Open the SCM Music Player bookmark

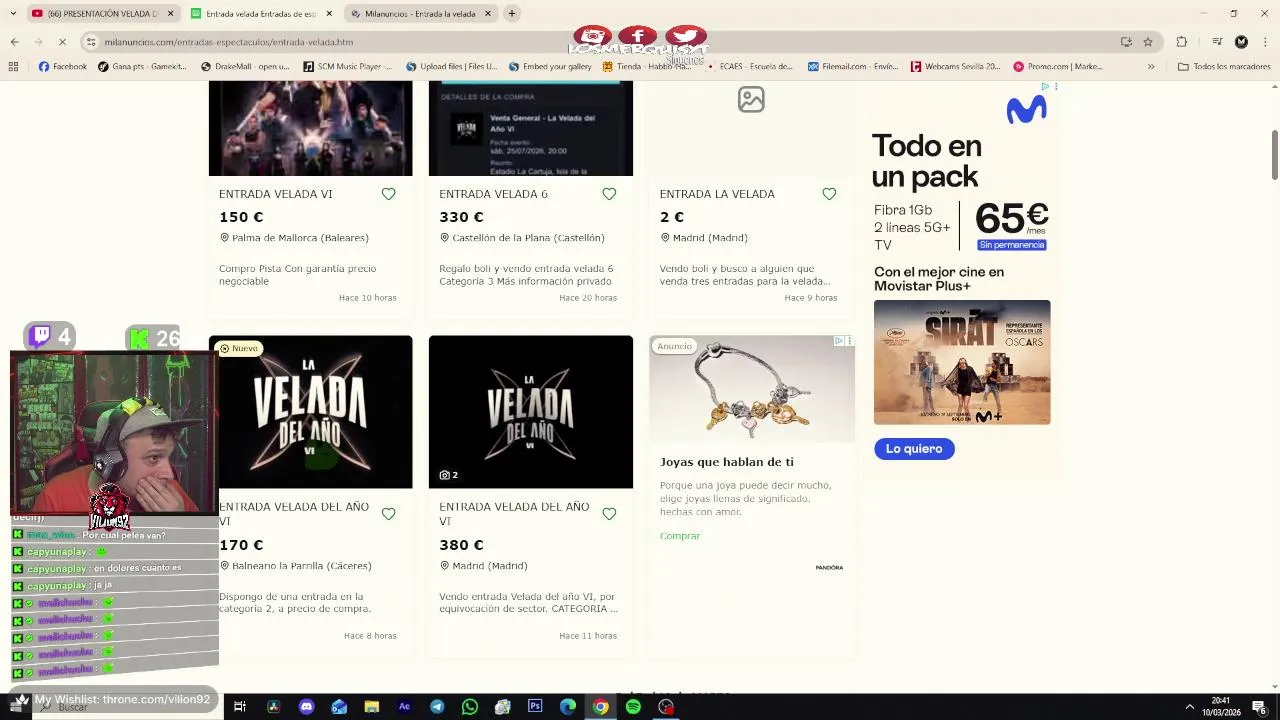(x=348, y=67)
